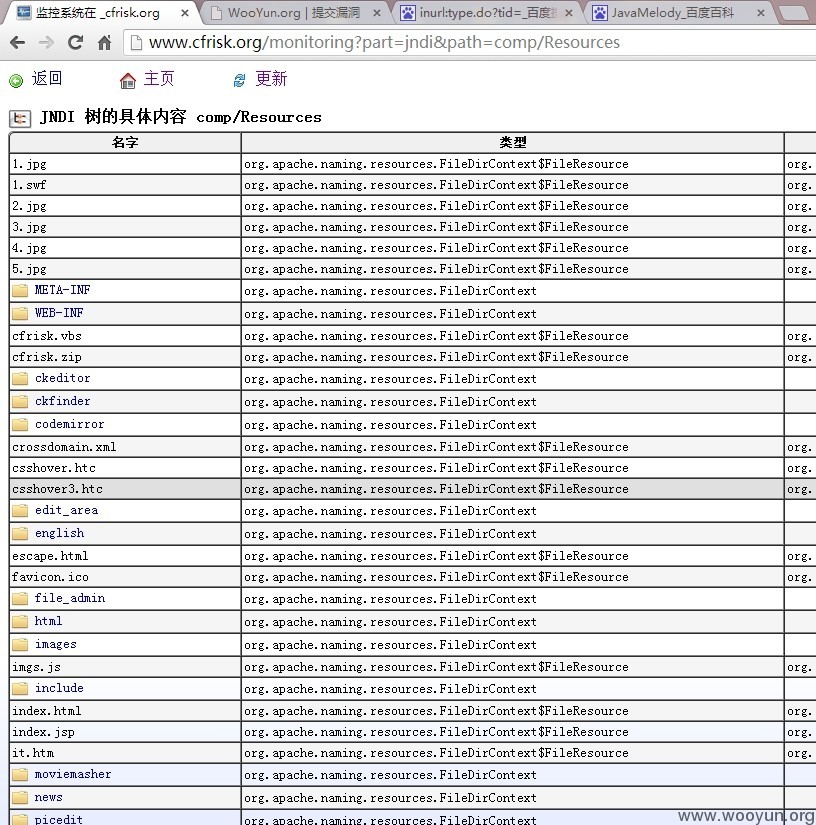Click the 更新 refresh arrows icon

(x=239, y=80)
